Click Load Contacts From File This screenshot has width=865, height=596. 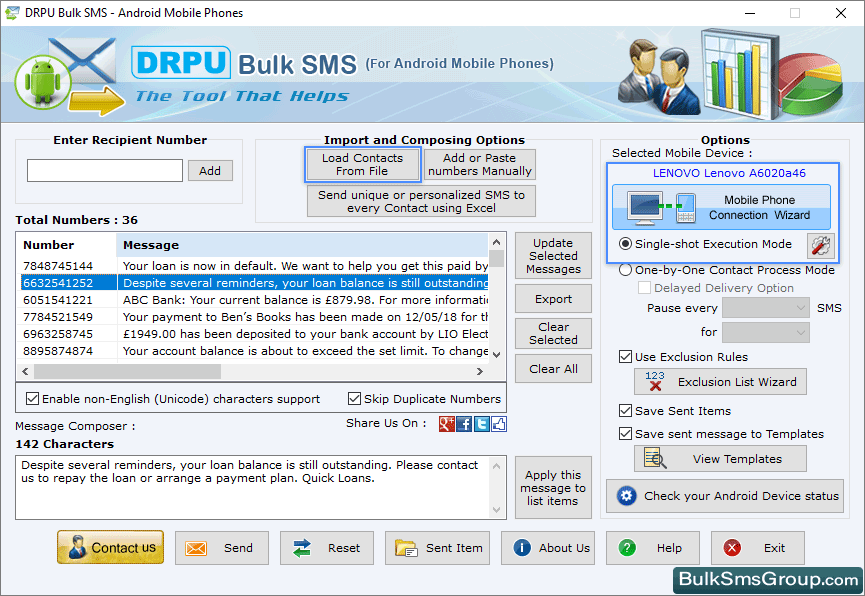[x=362, y=164]
